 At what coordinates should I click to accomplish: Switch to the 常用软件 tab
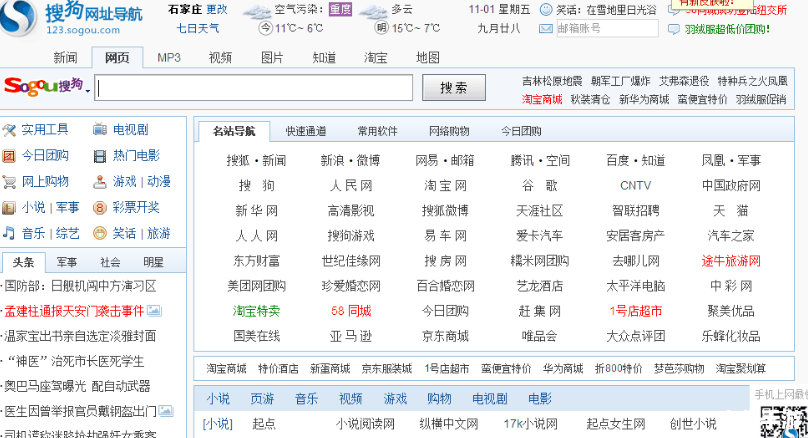(x=378, y=131)
